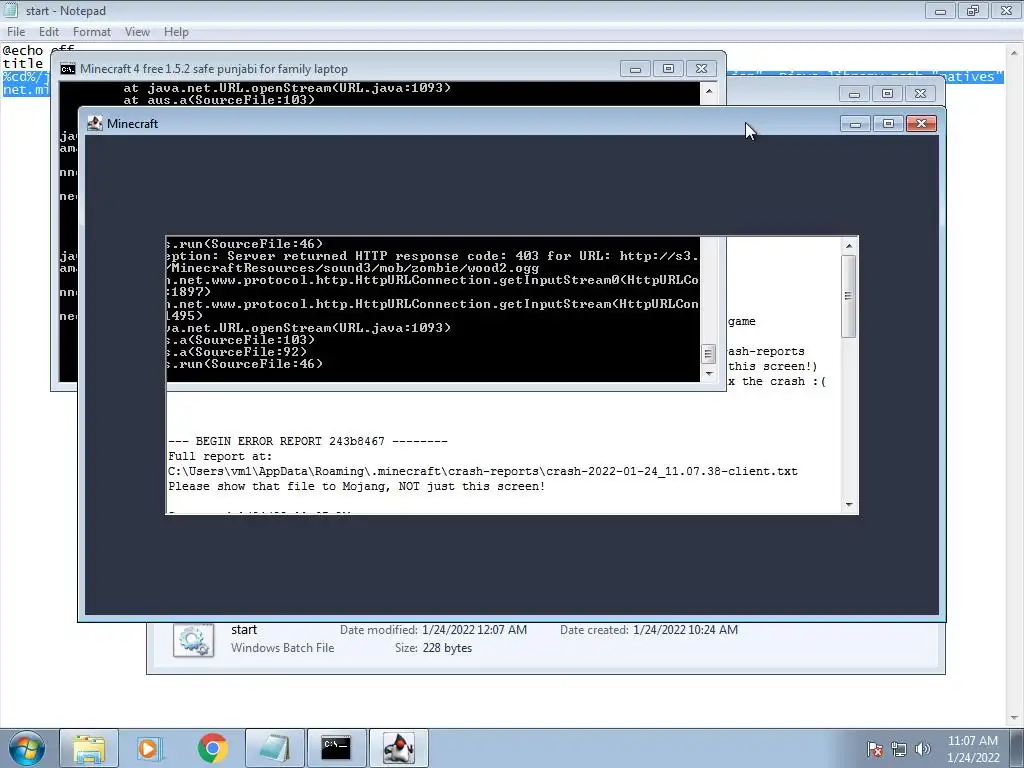Open the volume speaker tray icon

923,749
